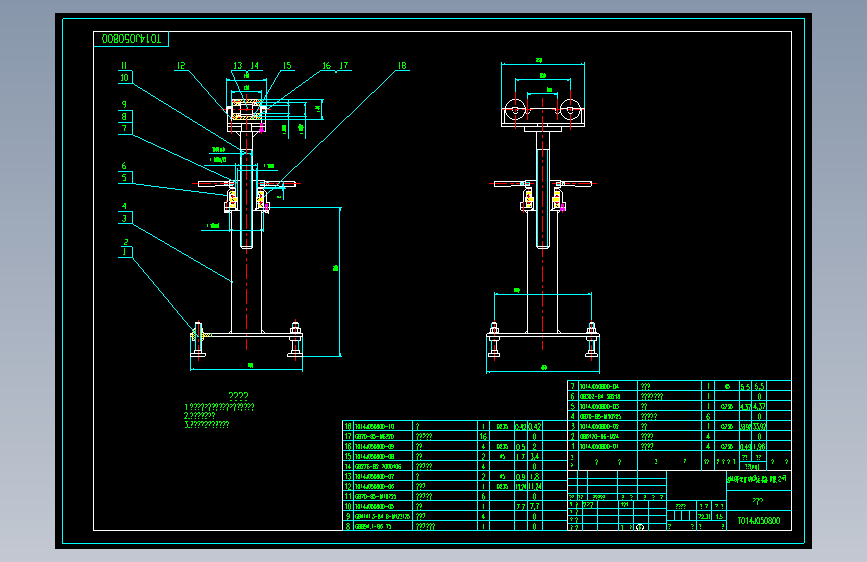
Task: Select the 1.8 total weight in row 13
Action: pos(534,476)
